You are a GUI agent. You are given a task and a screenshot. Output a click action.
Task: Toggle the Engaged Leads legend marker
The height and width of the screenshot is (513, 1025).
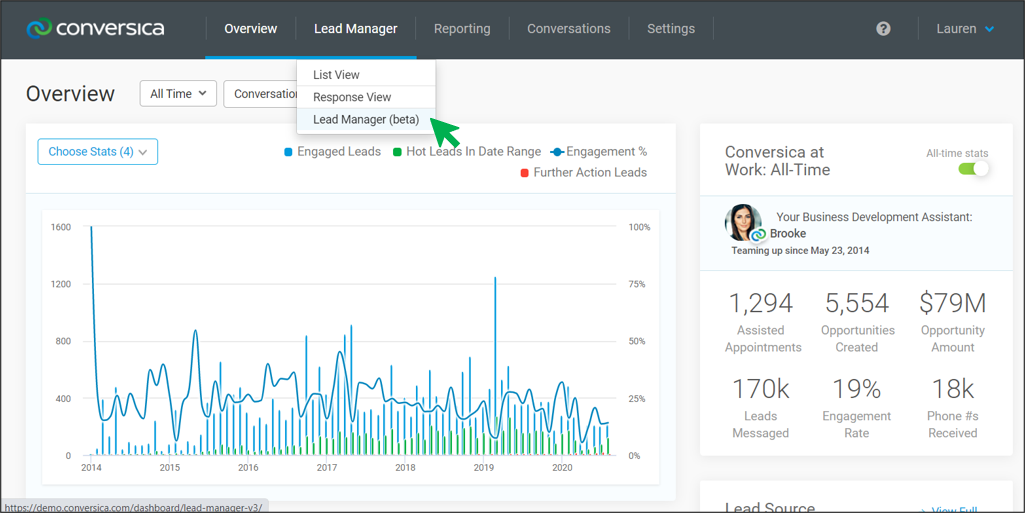(288, 152)
